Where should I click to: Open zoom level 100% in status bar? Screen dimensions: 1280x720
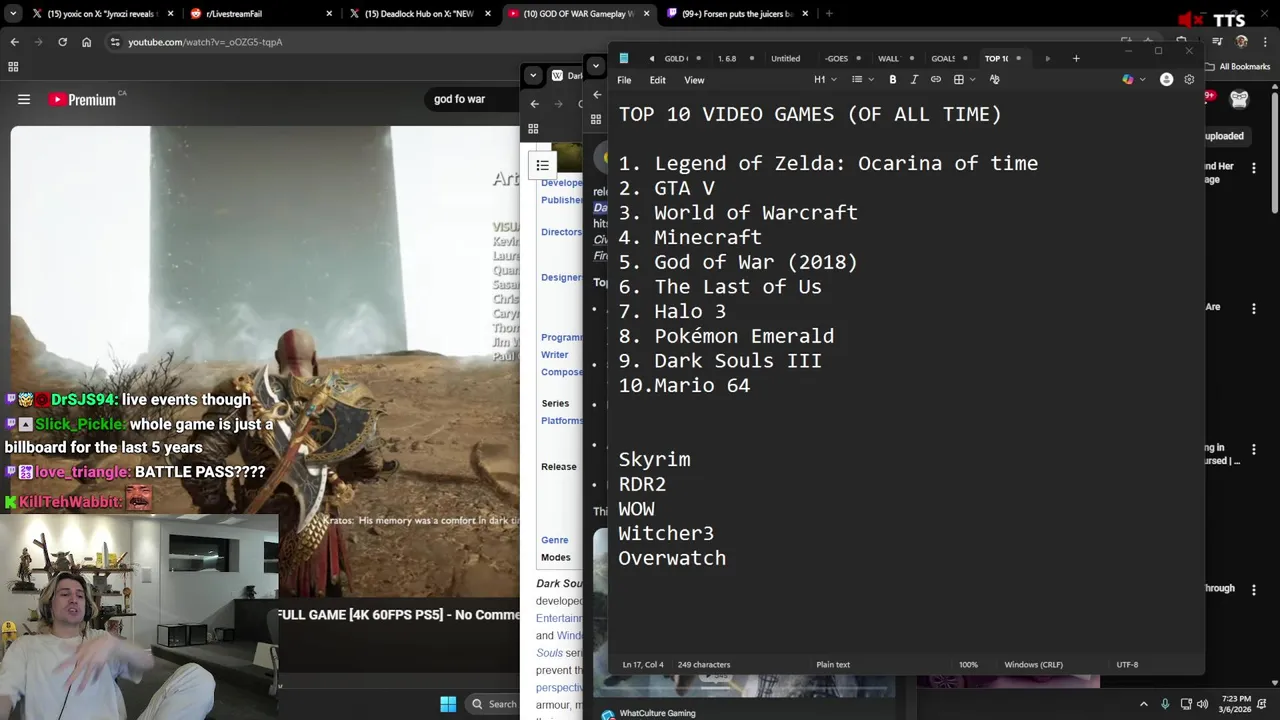coord(968,664)
